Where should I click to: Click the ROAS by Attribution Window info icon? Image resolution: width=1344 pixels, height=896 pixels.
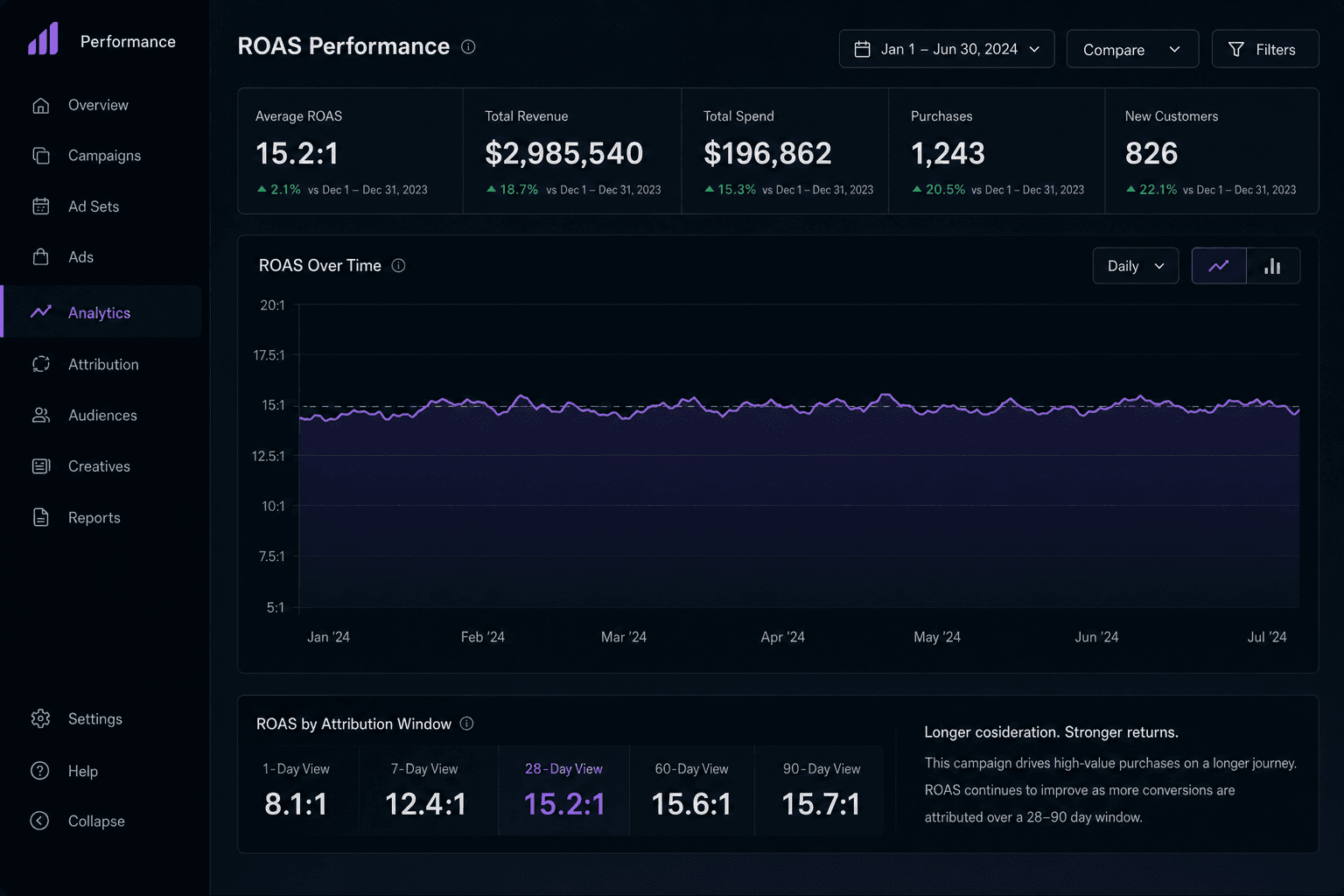click(x=466, y=724)
